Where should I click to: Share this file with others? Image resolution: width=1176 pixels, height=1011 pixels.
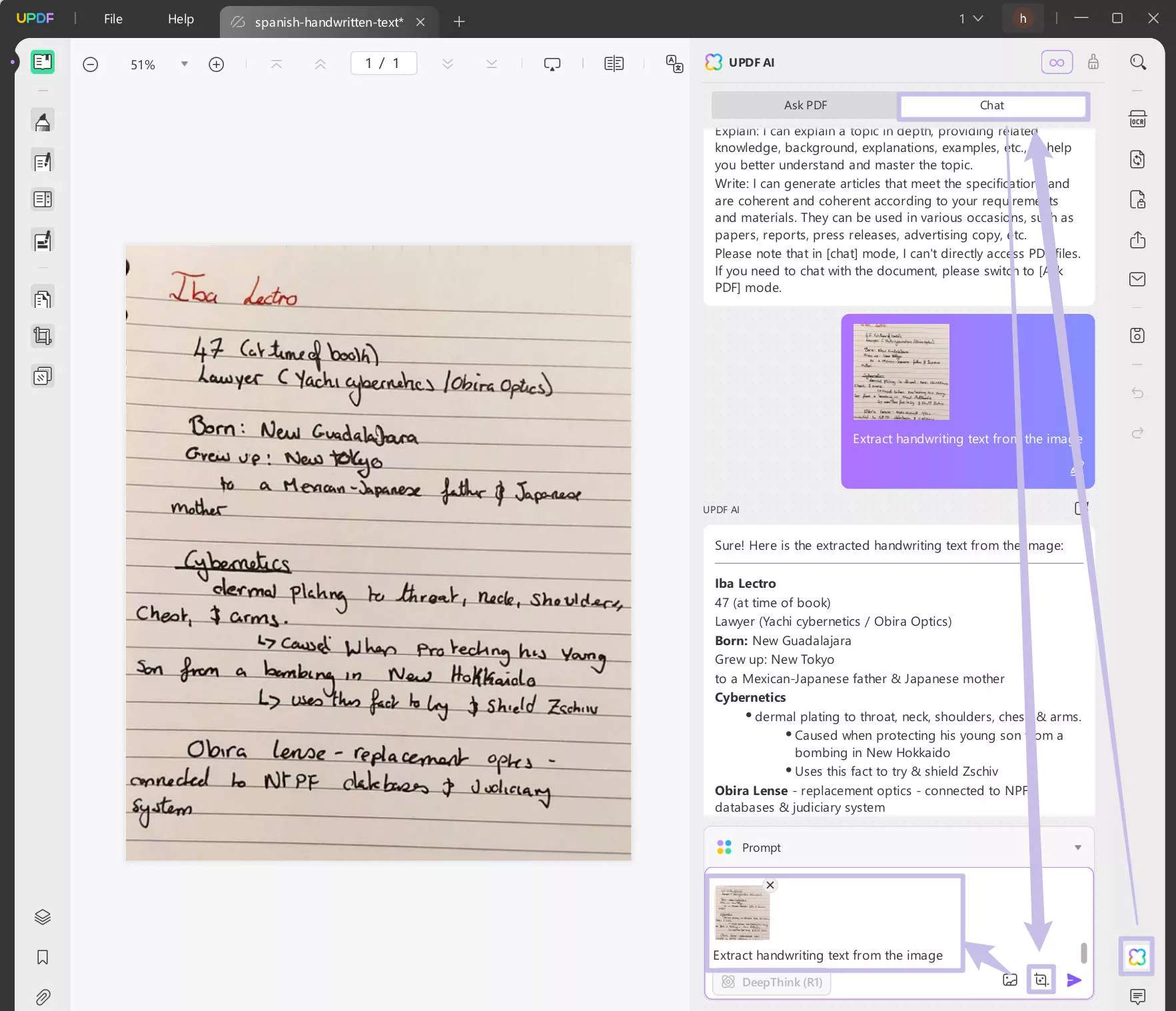tap(1137, 240)
